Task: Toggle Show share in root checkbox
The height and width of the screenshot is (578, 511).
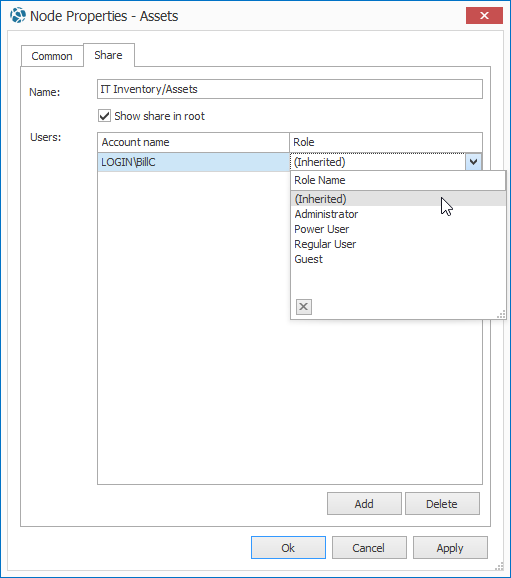Action: pyautogui.click(x=104, y=116)
